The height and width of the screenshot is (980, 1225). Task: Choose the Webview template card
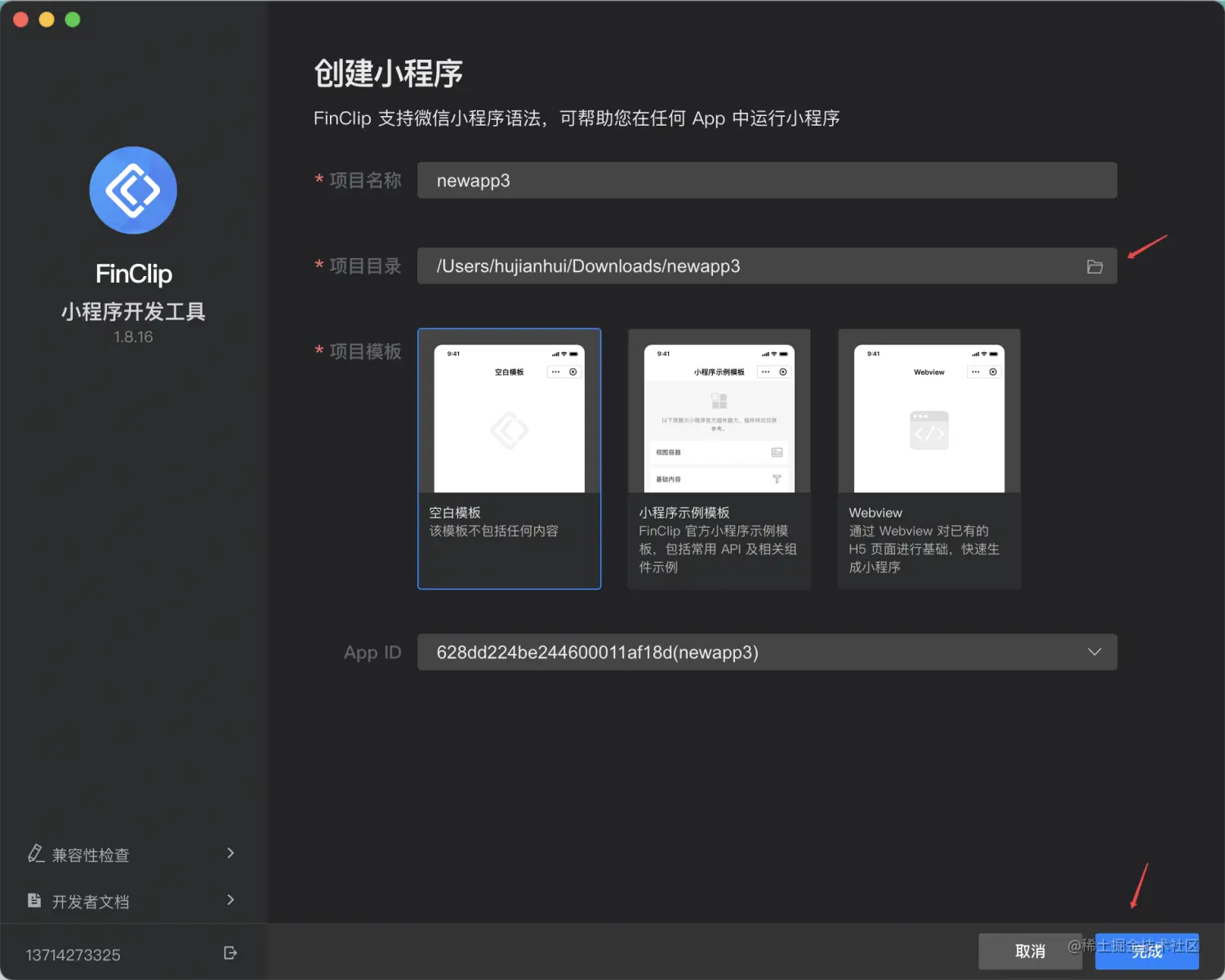929,459
